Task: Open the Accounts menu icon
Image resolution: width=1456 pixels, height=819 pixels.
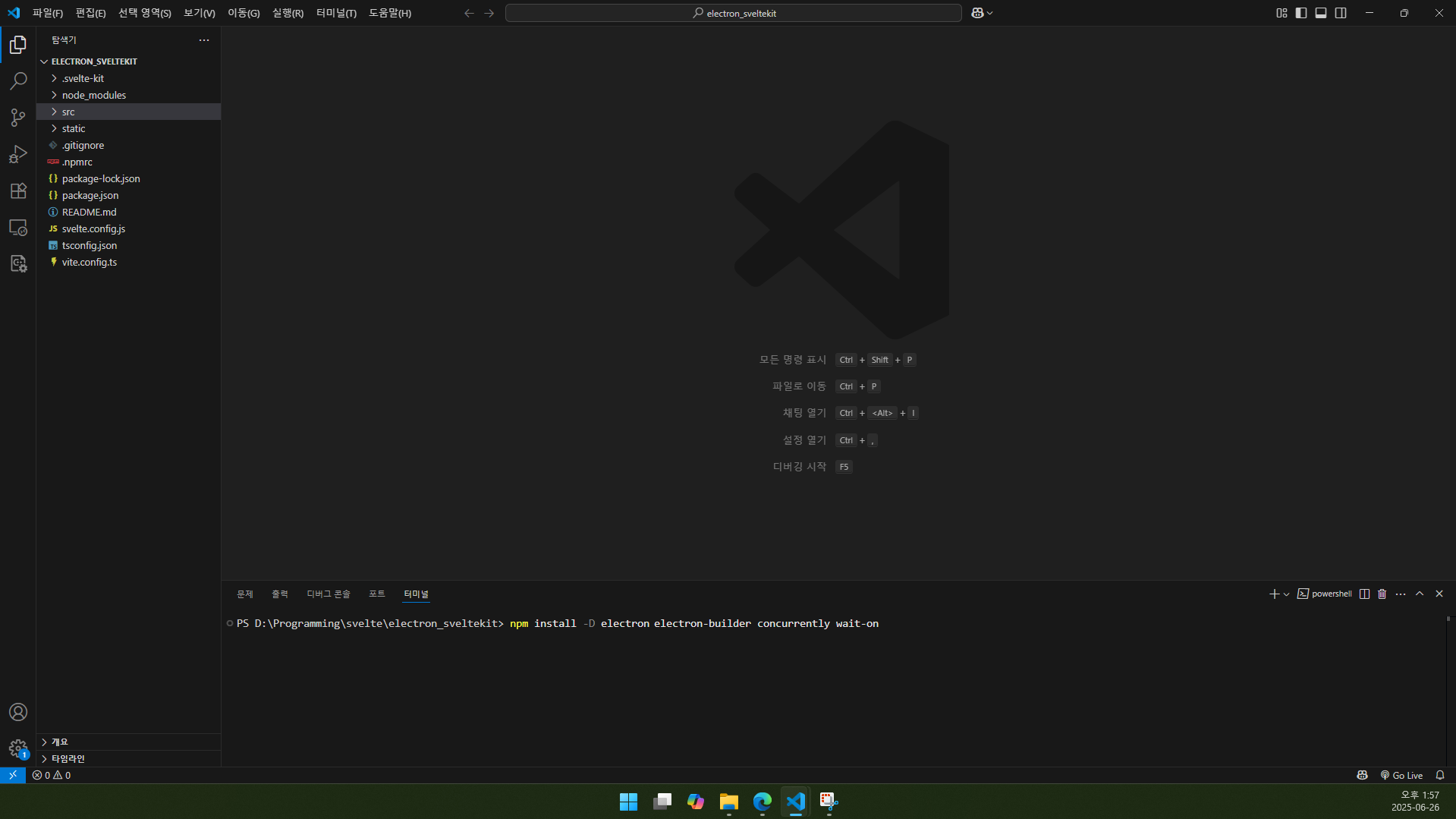Action: pyautogui.click(x=18, y=712)
